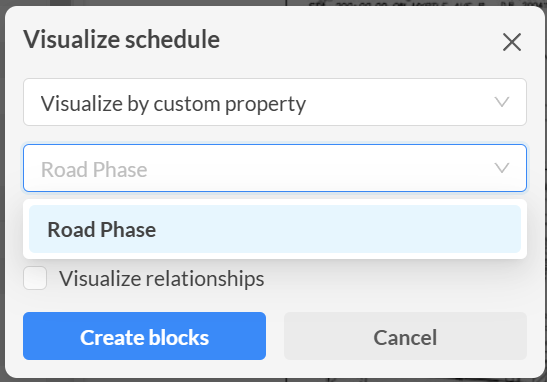The image size is (547, 382).
Task: Click the Road Phase placeholder text
Action: (x=94, y=170)
